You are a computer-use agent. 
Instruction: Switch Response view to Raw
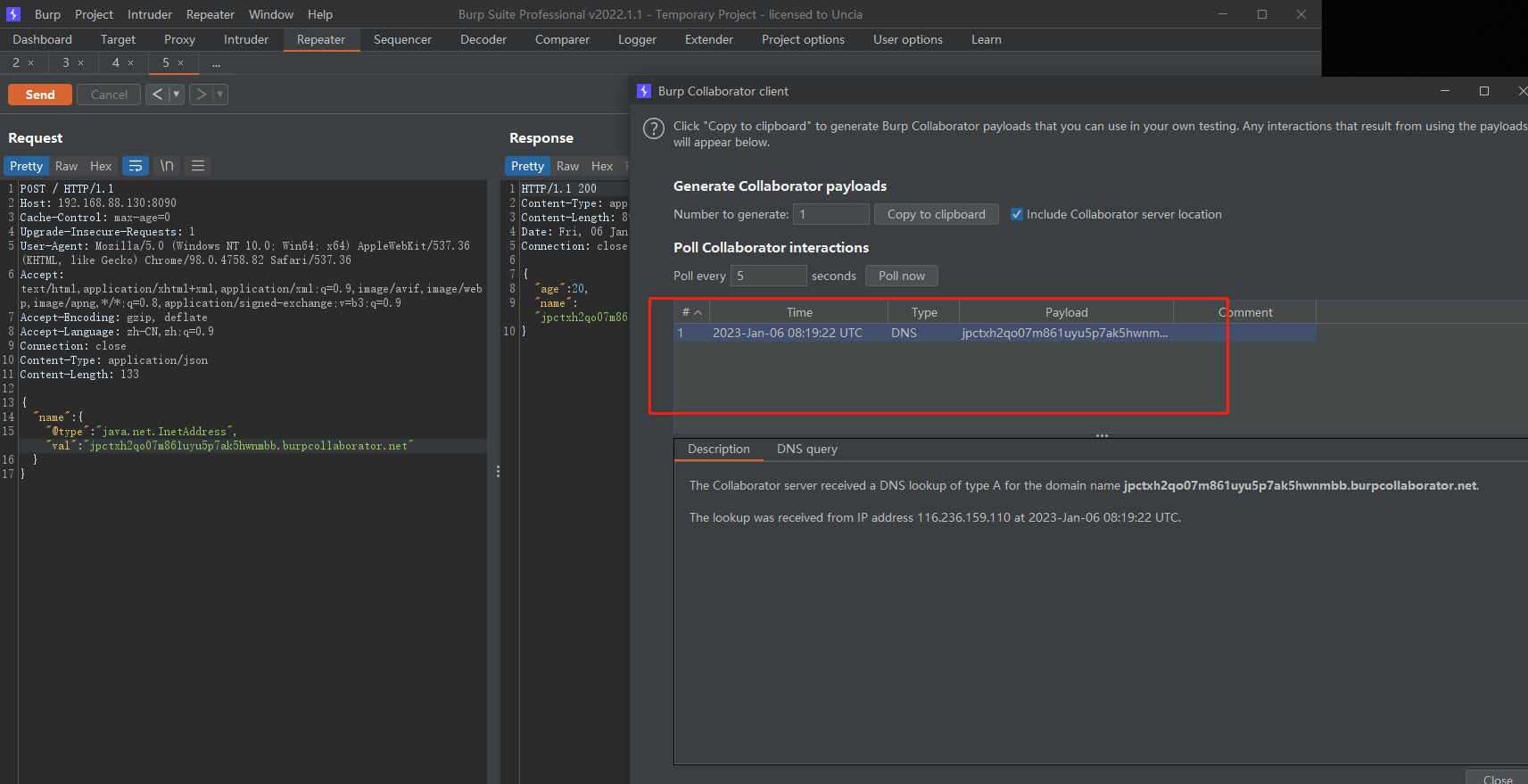pos(568,166)
